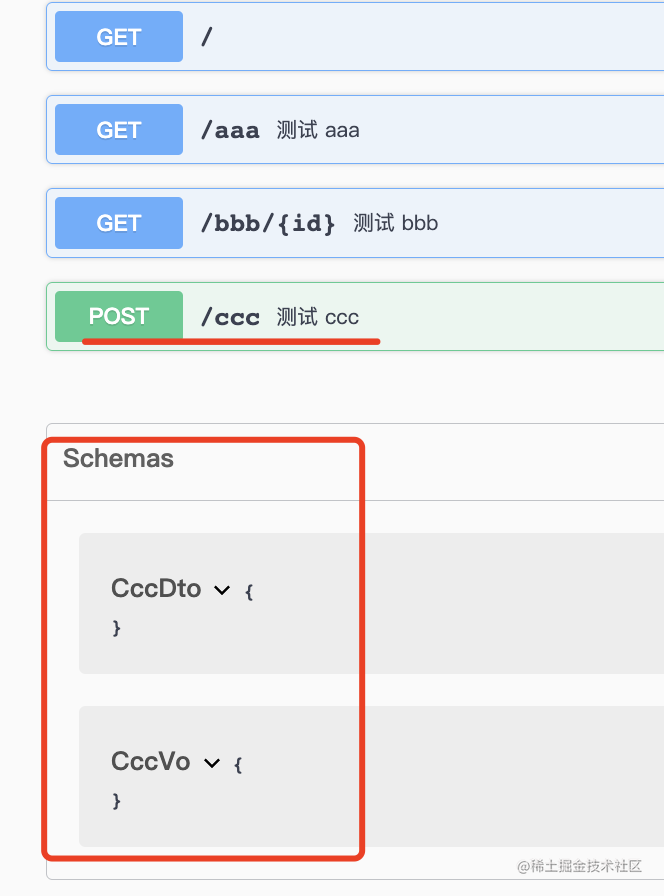This screenshot has width=664, height=896.
Task: Click the CccVo schema name
Action: (x=151, y=762)
